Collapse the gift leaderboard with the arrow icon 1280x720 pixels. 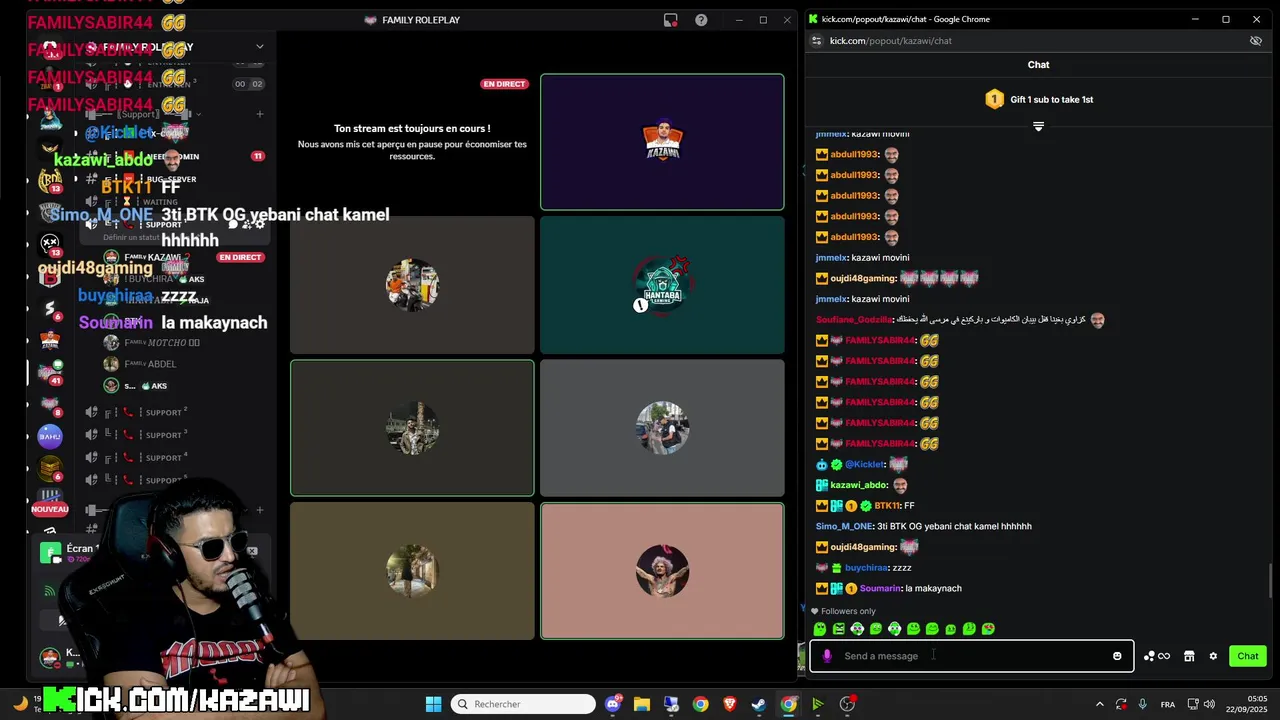tap(1038, 126)
